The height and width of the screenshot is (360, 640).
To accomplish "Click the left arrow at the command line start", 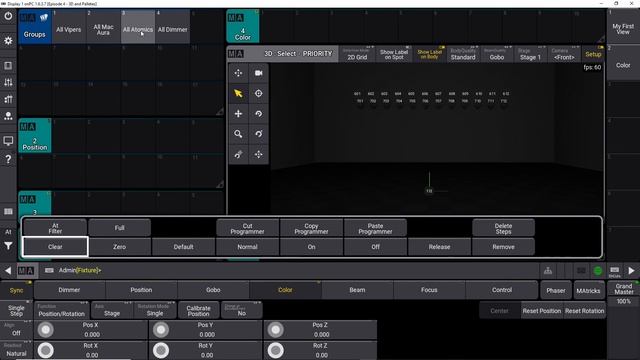I will pyautogui.click(x=8, y=270).
